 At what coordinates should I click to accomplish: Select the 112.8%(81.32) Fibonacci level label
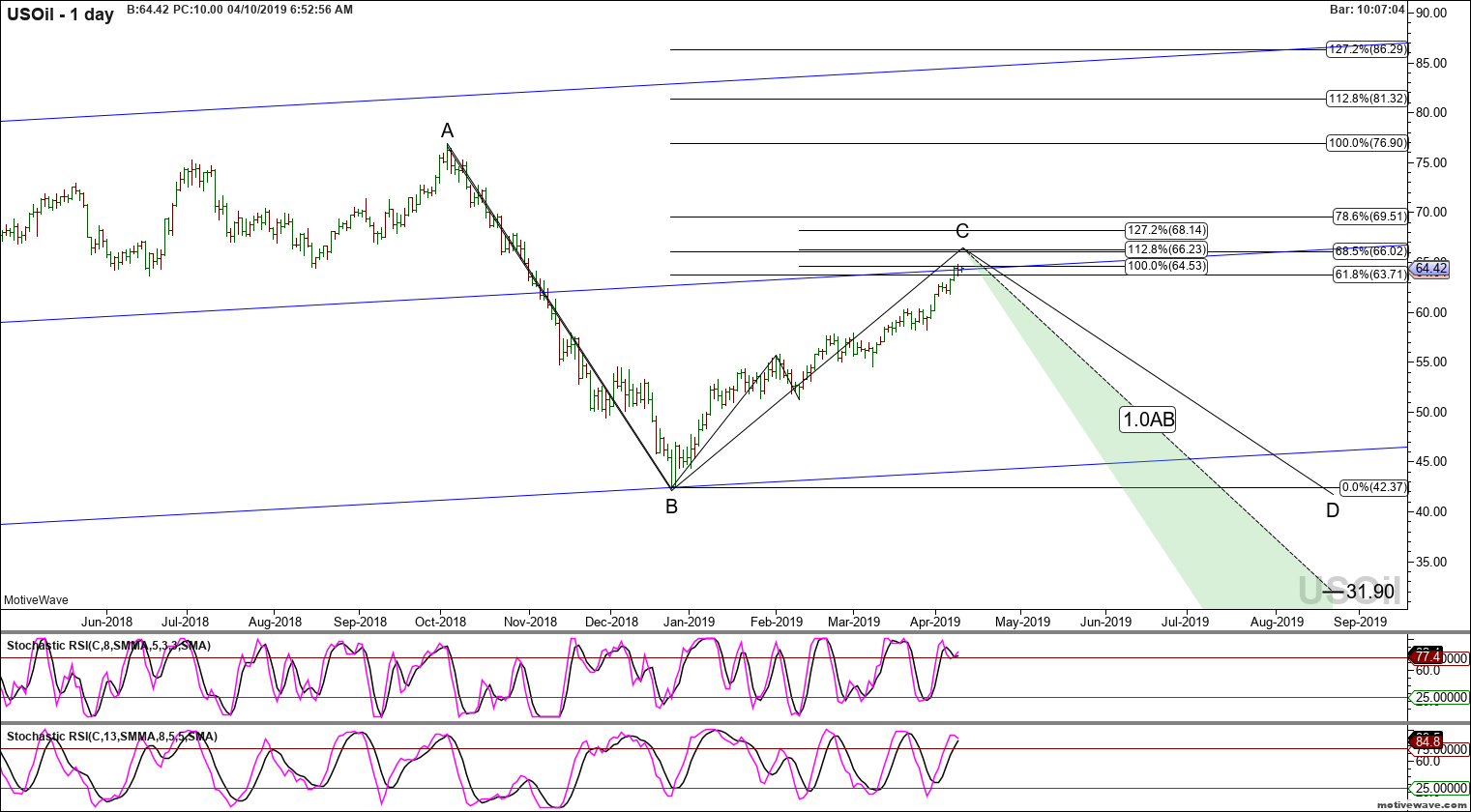pyautogui.click(x=1367, y=99)
